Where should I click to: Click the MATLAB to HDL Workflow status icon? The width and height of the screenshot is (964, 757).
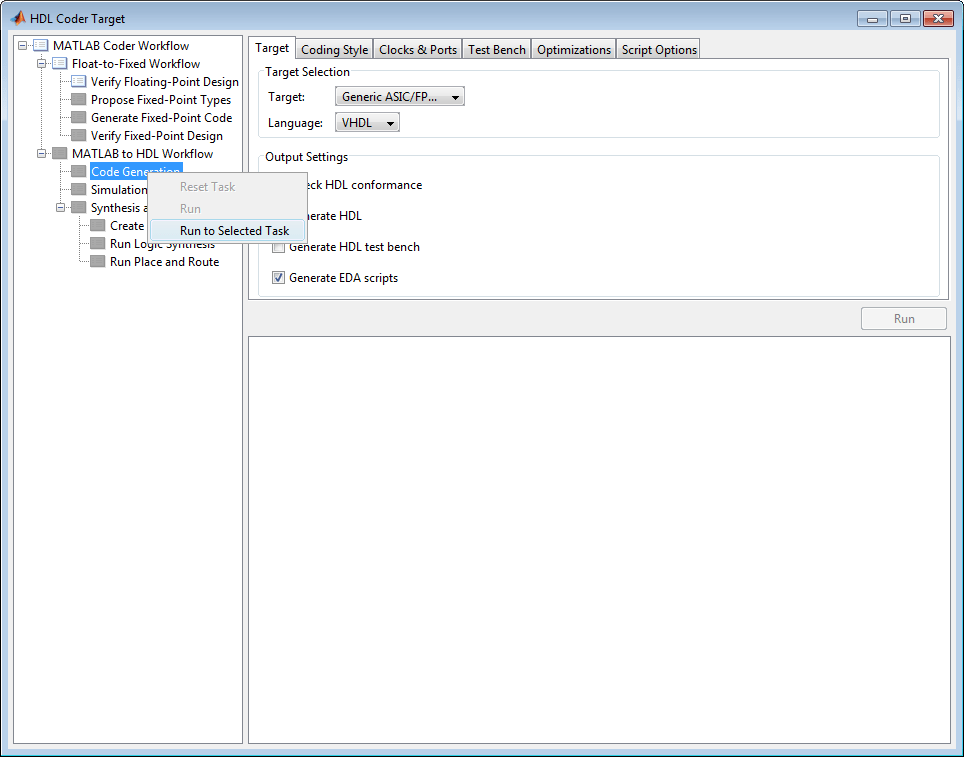[x=60, y=153]
